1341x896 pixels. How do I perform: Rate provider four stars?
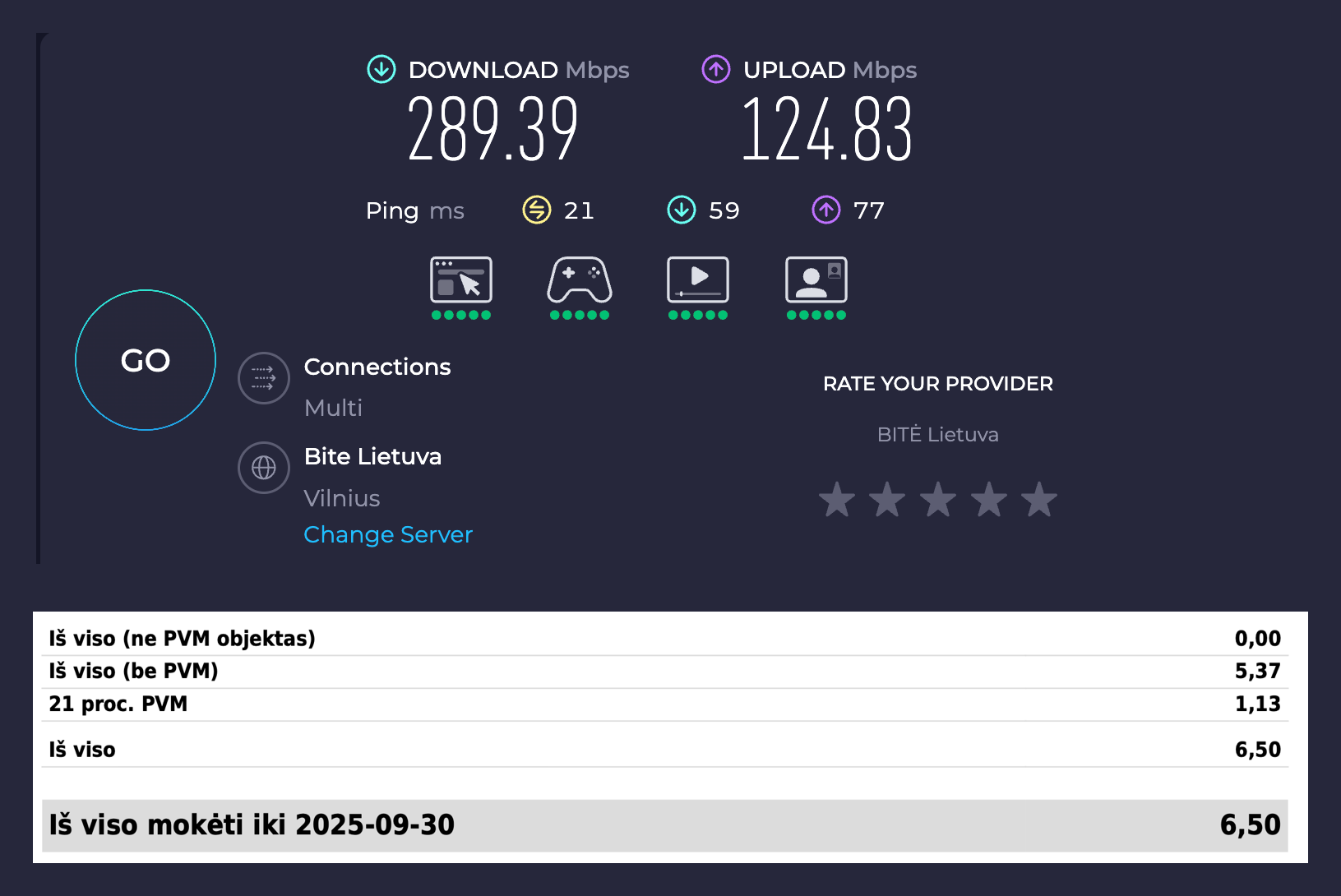click(989, 500)
